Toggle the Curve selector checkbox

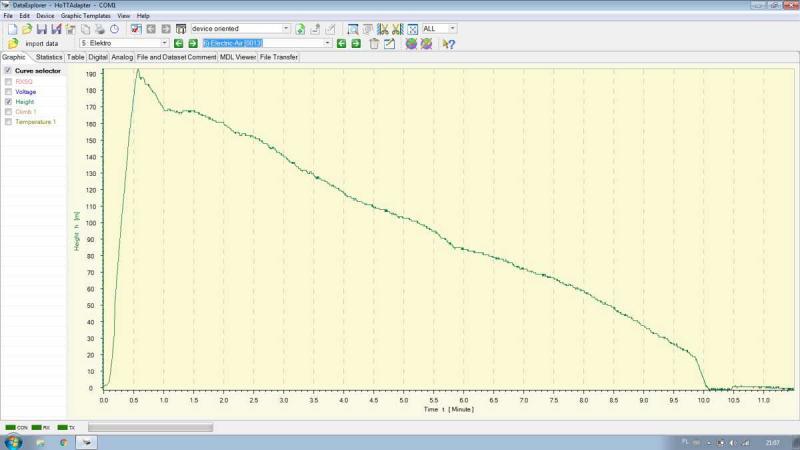point(8,71)
